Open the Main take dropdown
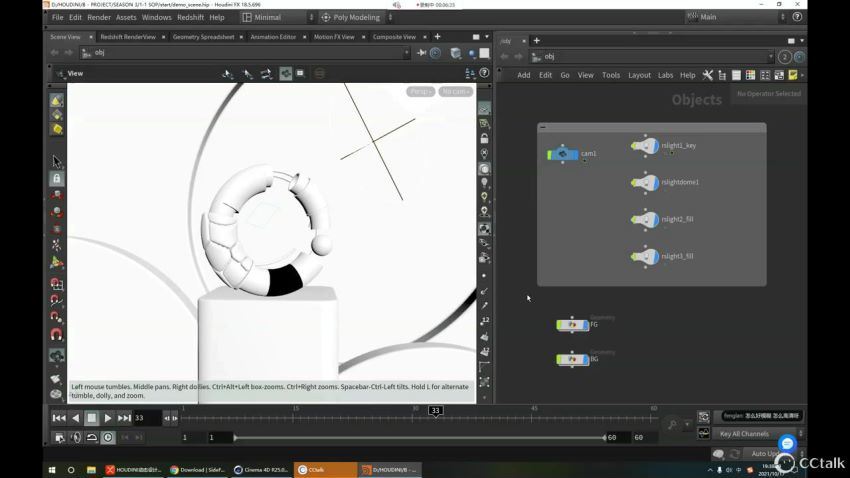Image resolution: width=850 pixels, height=478 pixels. 736,17
